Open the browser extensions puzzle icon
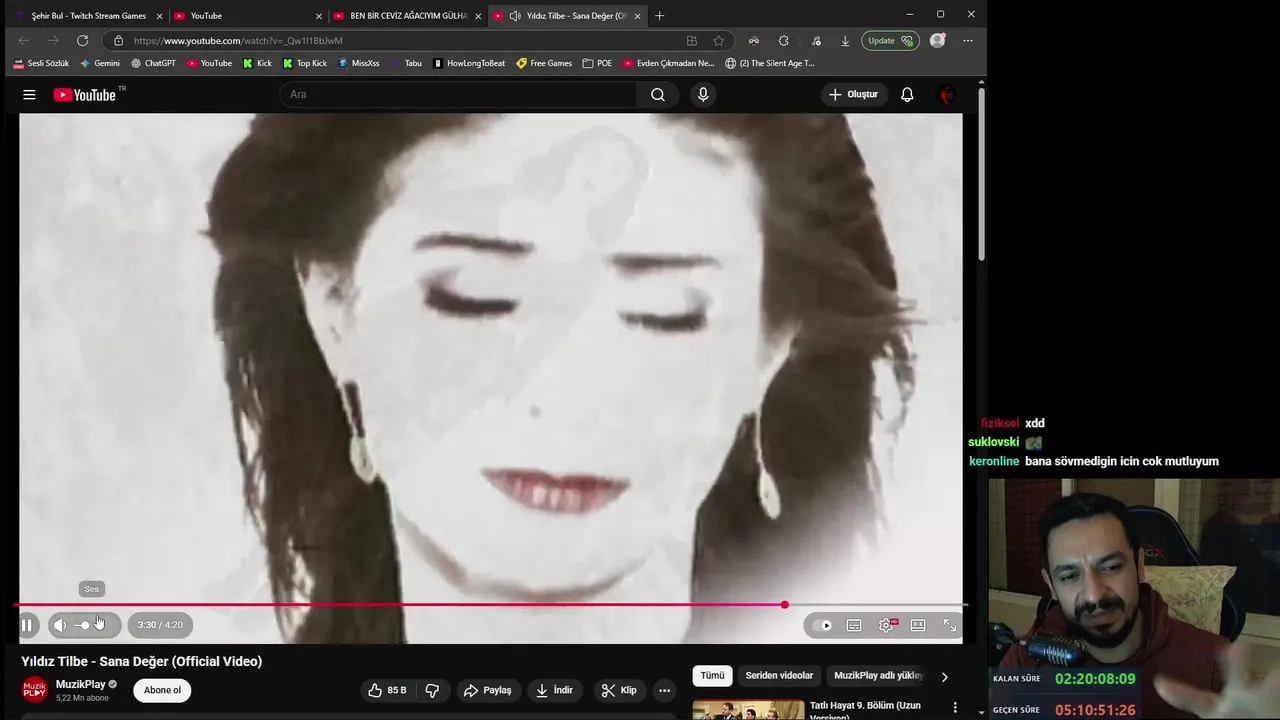Screen dimensions: 1280x720 pyautogui.click(x=784, y=41)
